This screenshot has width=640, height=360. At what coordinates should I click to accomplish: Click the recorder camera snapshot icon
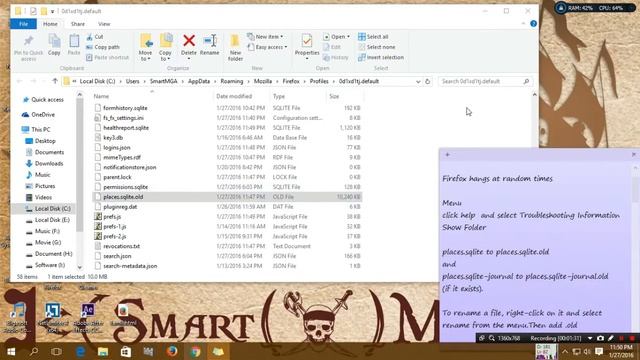pos(600,338)
